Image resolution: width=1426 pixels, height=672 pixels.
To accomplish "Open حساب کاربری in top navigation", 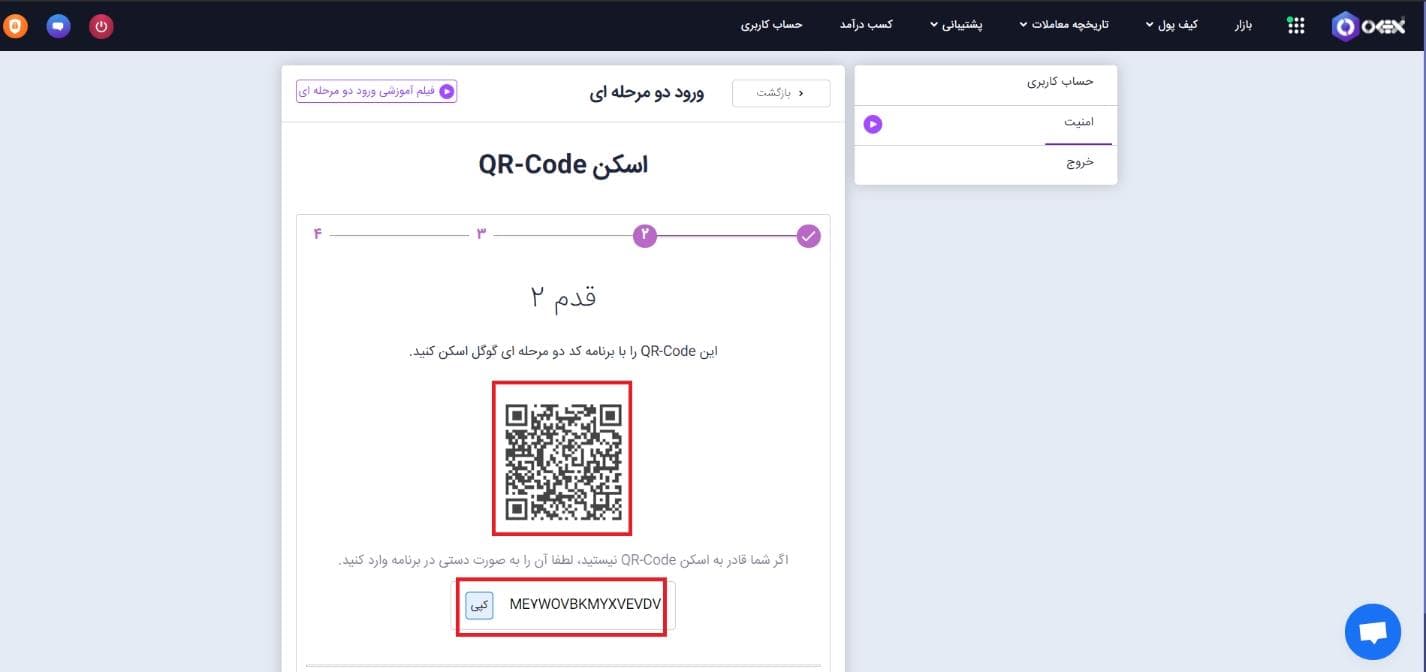I will click(x=772, y=25).
